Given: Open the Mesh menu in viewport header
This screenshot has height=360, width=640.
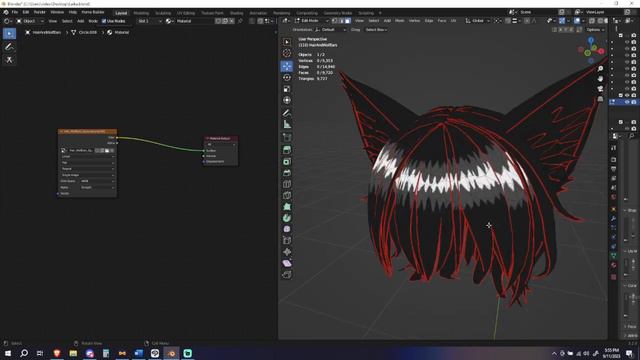Looking at the screenshot, I should click(400, 21).
